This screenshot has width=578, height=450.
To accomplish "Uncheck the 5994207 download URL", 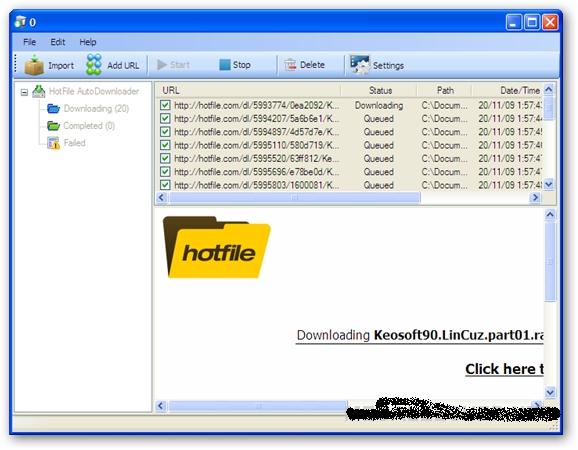I will point(165,119).
